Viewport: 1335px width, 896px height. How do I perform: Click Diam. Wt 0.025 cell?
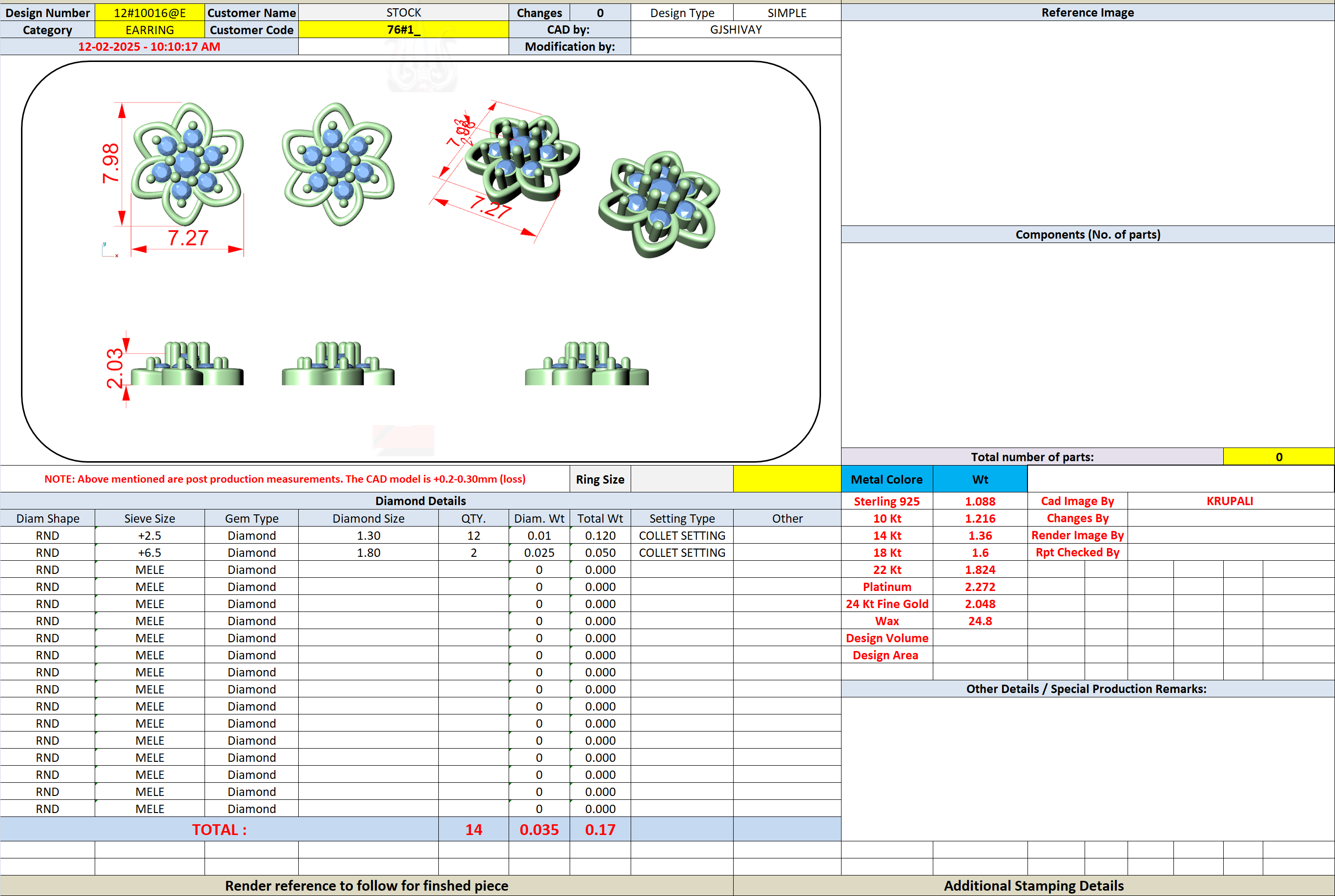coord(539,552)
